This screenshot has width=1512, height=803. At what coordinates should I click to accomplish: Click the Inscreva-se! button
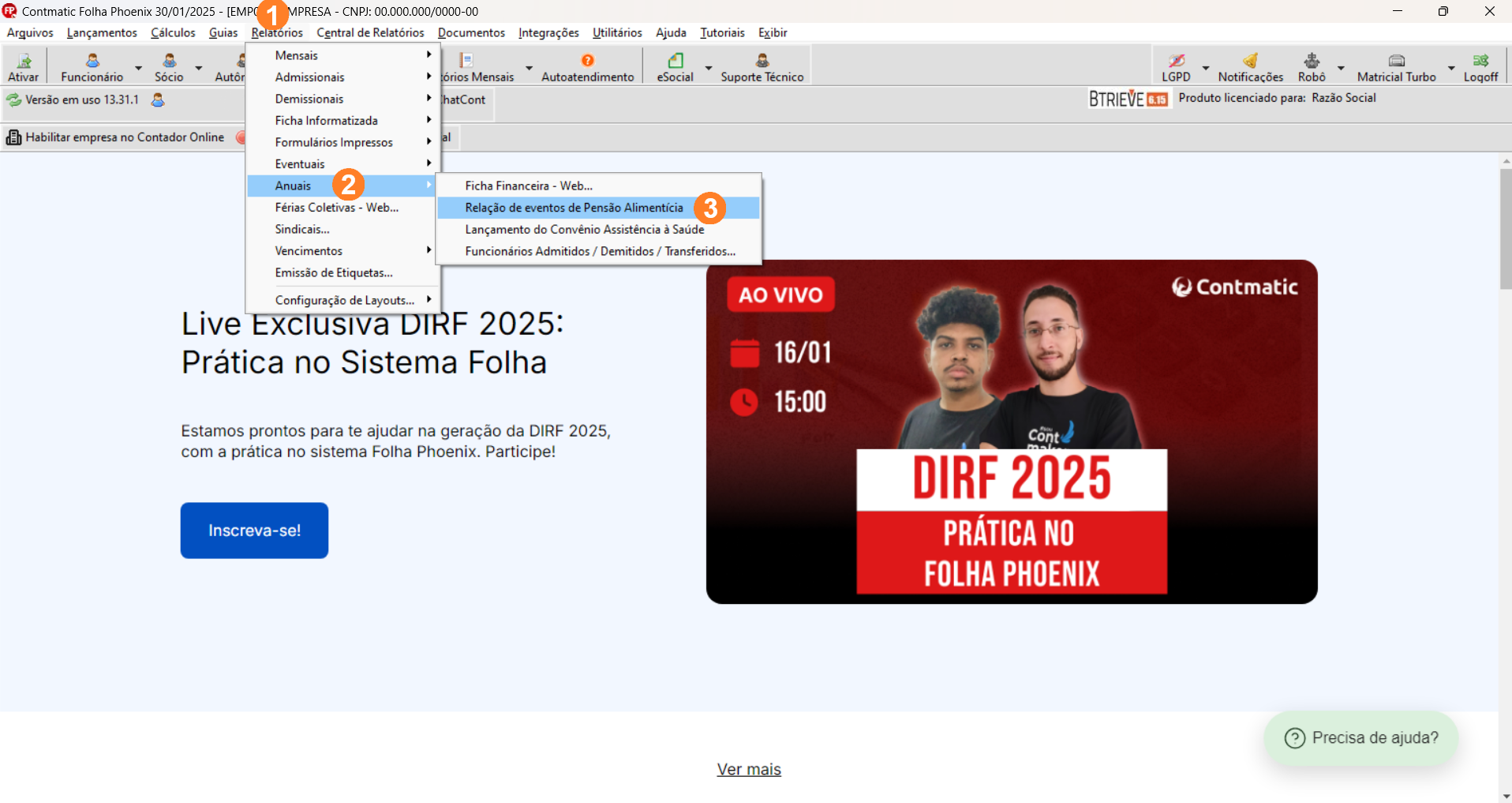click(x=254, y=531)
